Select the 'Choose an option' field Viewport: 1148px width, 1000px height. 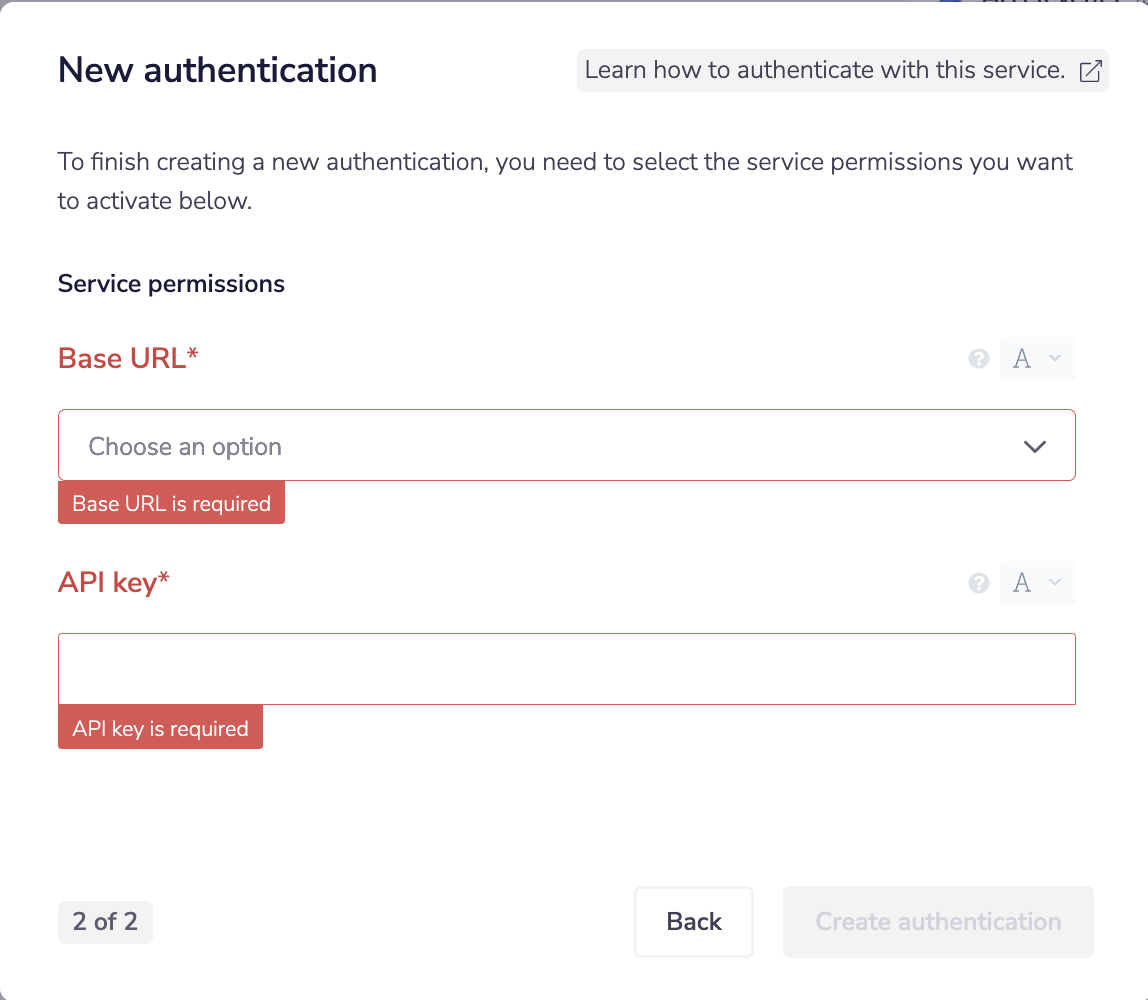[400, 446]
